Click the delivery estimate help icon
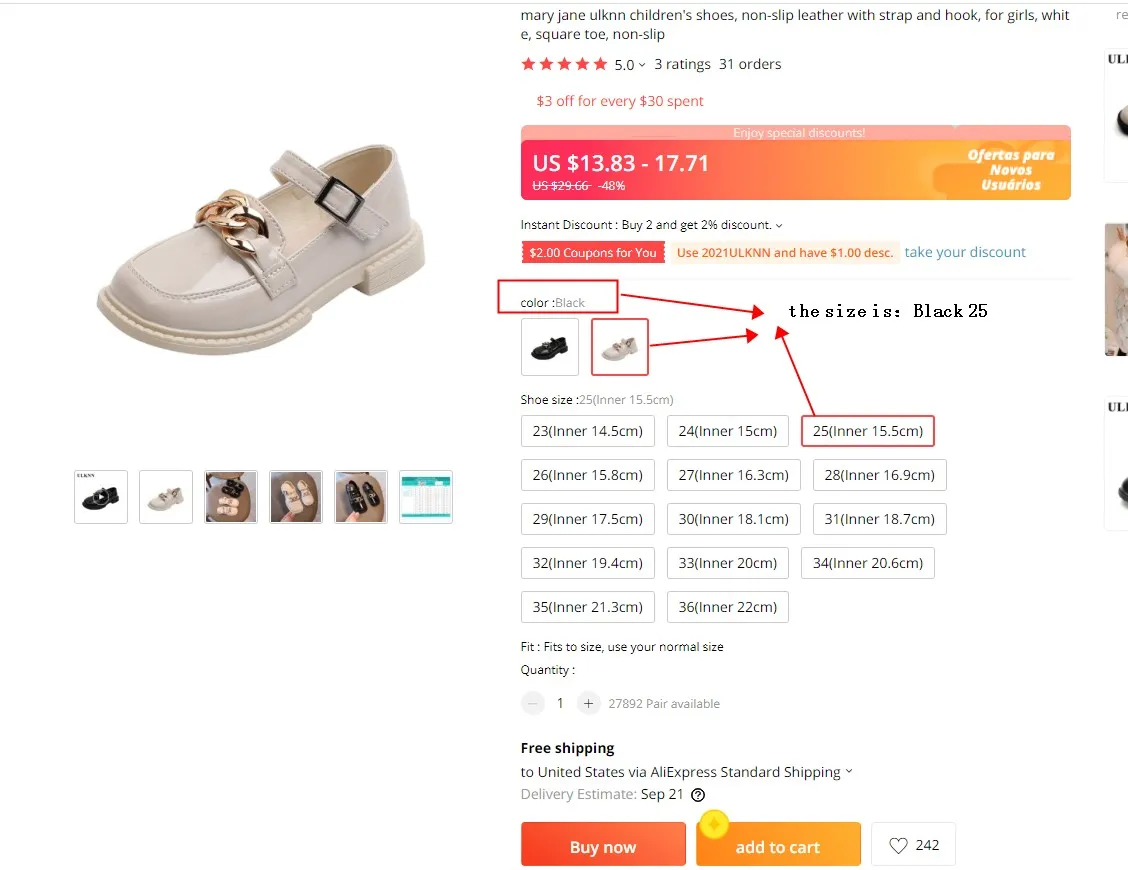Viewport: 1128px width, 870px height. pos(698,795)
